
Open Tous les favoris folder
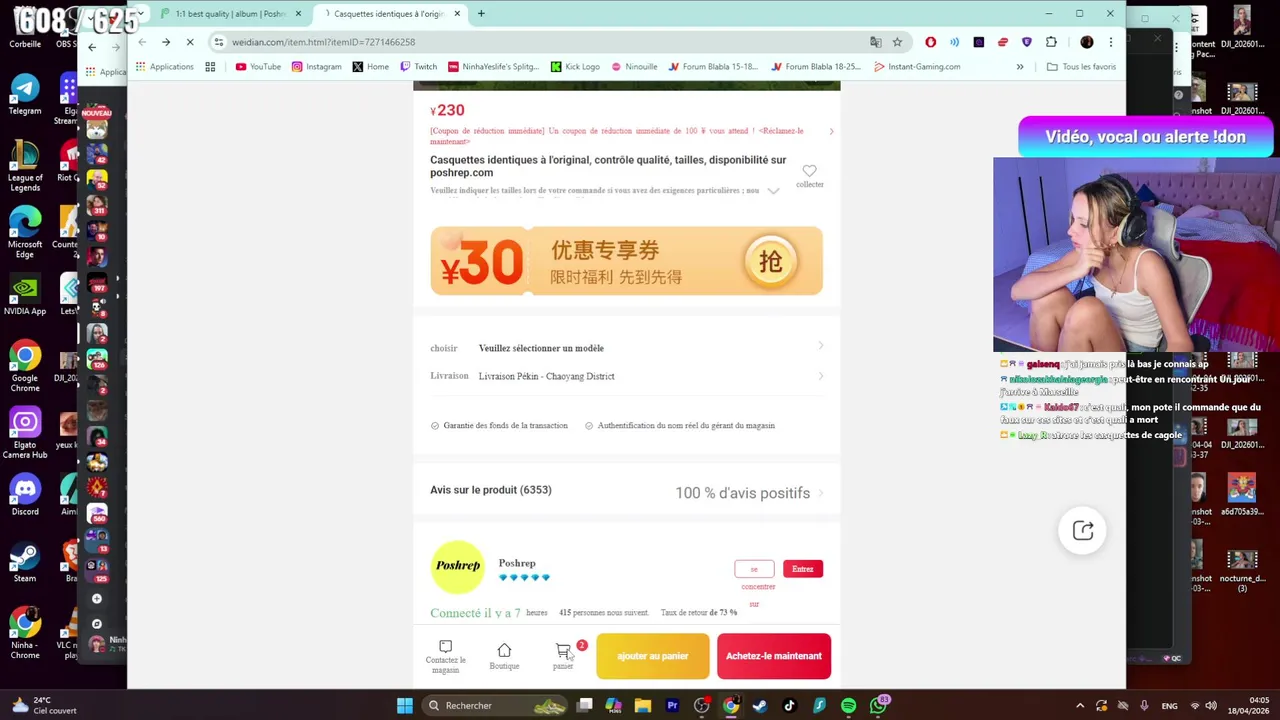point(1081,67)
